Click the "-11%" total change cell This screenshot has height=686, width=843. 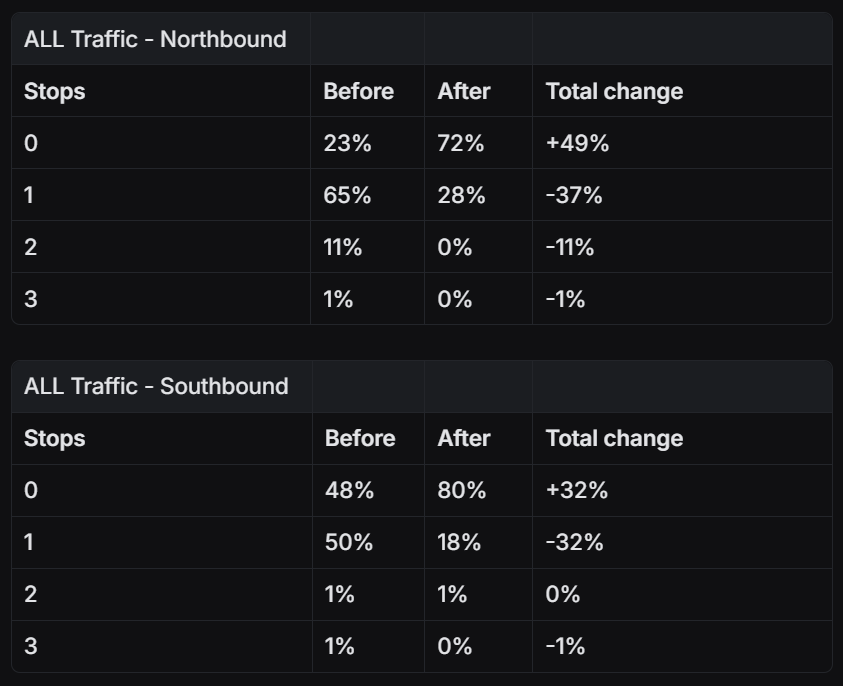coord(570,247)
